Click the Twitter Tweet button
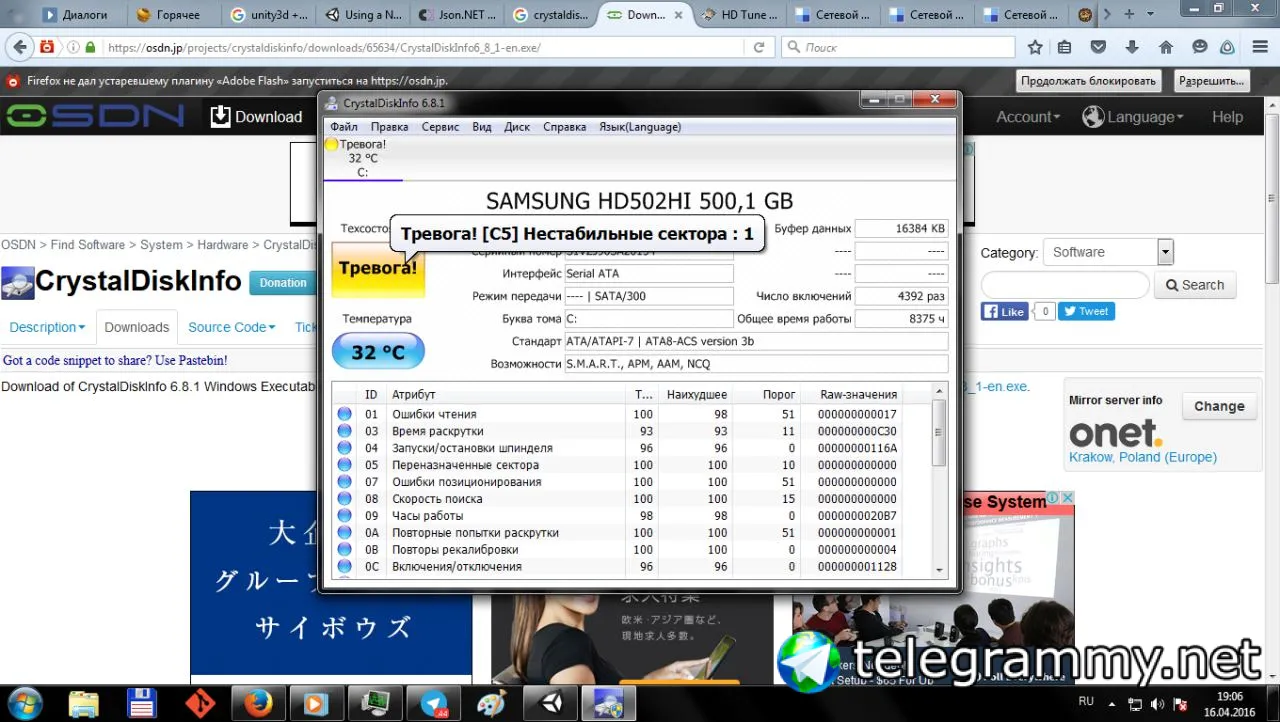The width and height of the screenshot is (1280, 722). click(x=1087, y=311)
